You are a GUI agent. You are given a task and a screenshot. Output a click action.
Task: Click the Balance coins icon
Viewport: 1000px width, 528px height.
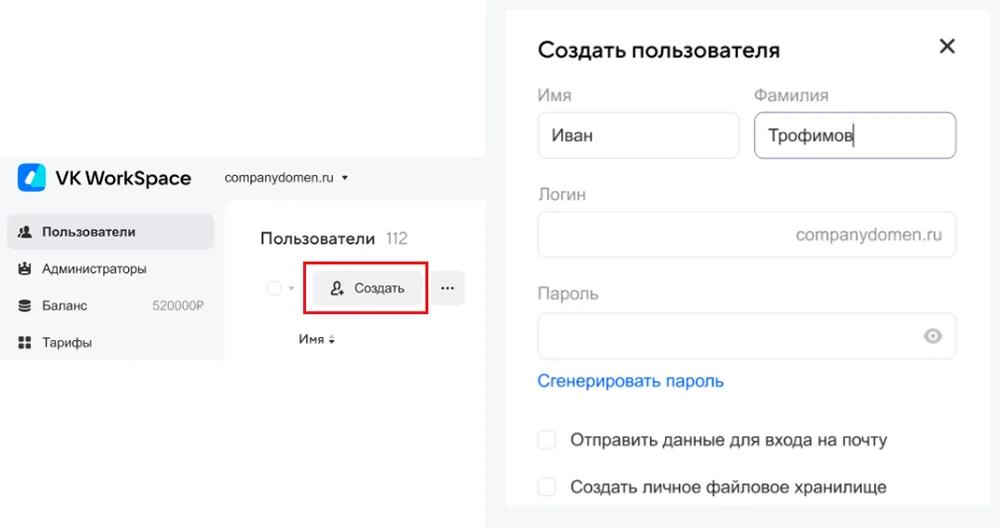pyautogui.click(x=25, y=306)
